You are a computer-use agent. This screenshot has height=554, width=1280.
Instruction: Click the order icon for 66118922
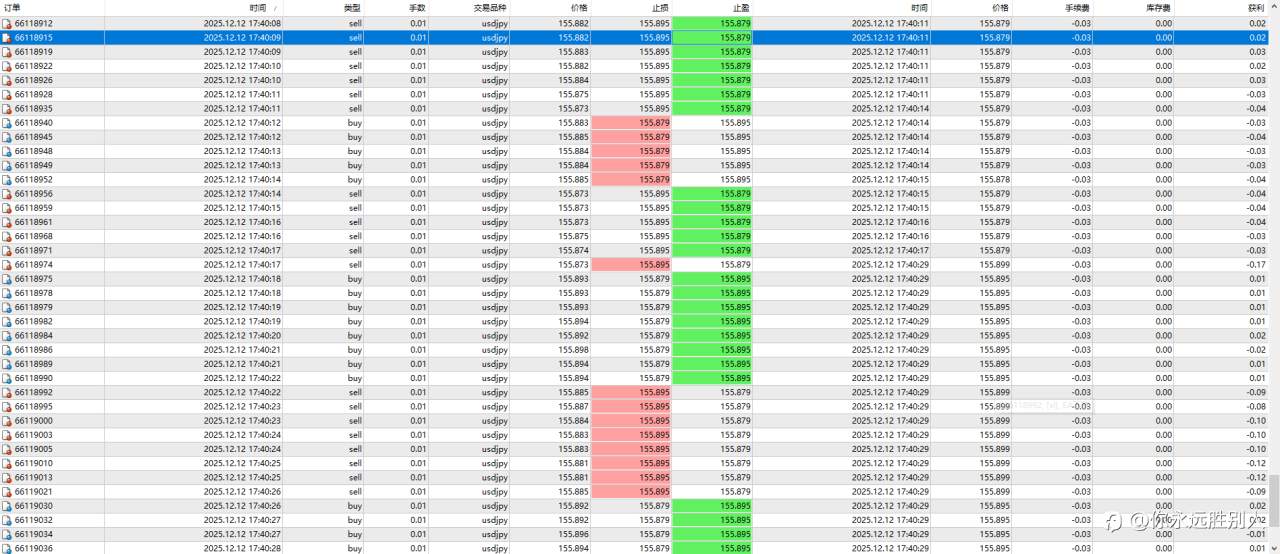(7, 66)
